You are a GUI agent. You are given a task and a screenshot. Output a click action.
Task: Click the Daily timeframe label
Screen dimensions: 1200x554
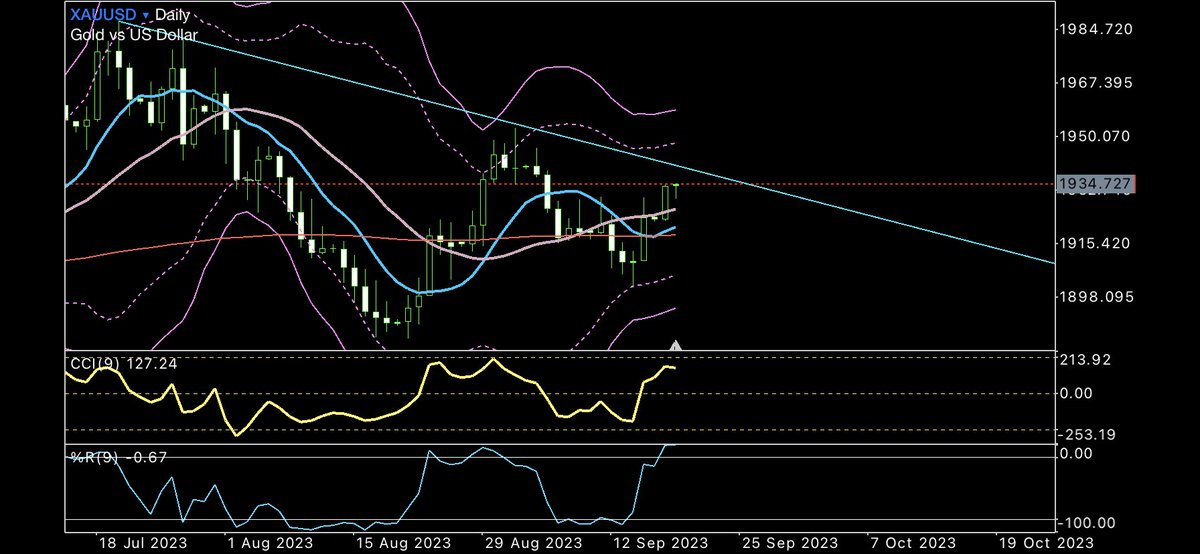point(173,17)
